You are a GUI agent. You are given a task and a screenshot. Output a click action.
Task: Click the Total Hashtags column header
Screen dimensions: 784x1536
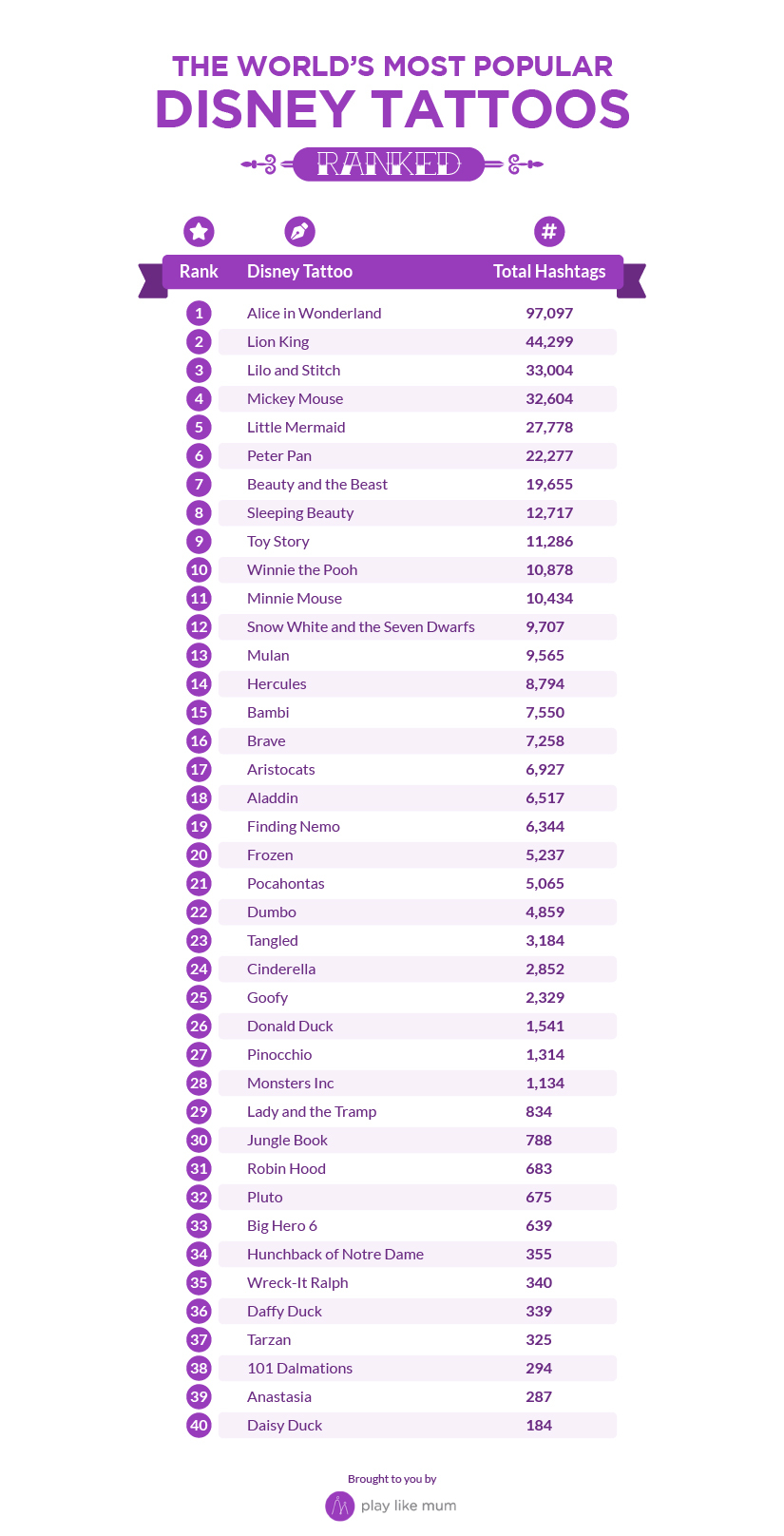click(x=549, y=271)
